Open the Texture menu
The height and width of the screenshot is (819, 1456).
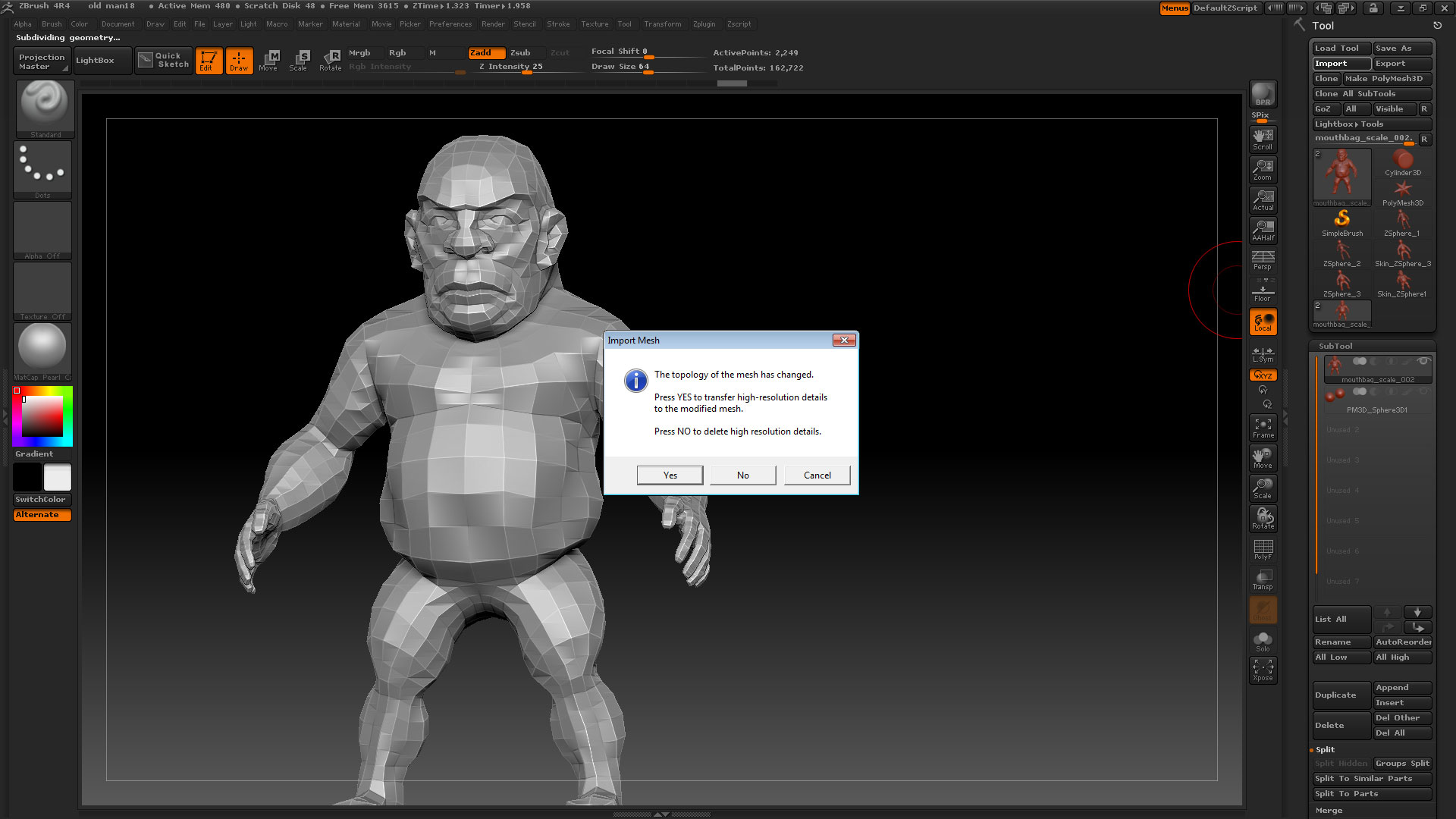(595, 24)
